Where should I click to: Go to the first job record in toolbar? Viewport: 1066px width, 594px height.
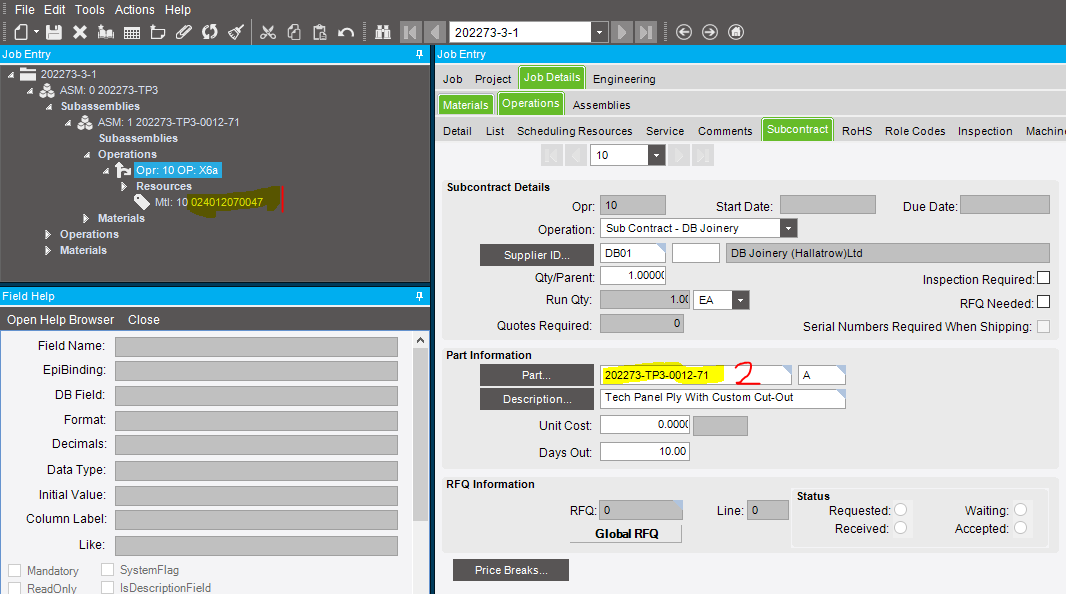coord(410,32)
